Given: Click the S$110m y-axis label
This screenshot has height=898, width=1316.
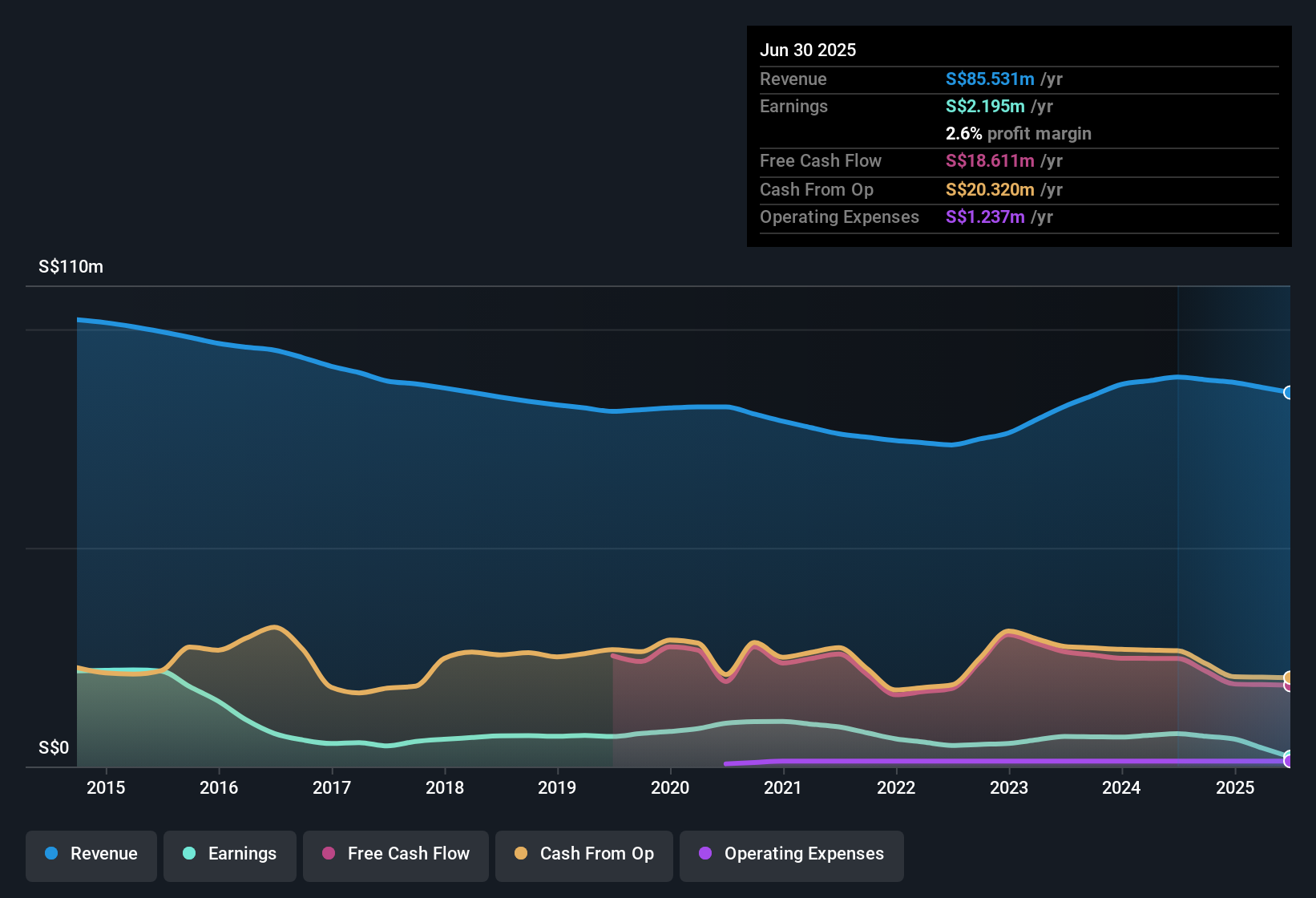Looking at the screenshot, I should tap(71, 267).
